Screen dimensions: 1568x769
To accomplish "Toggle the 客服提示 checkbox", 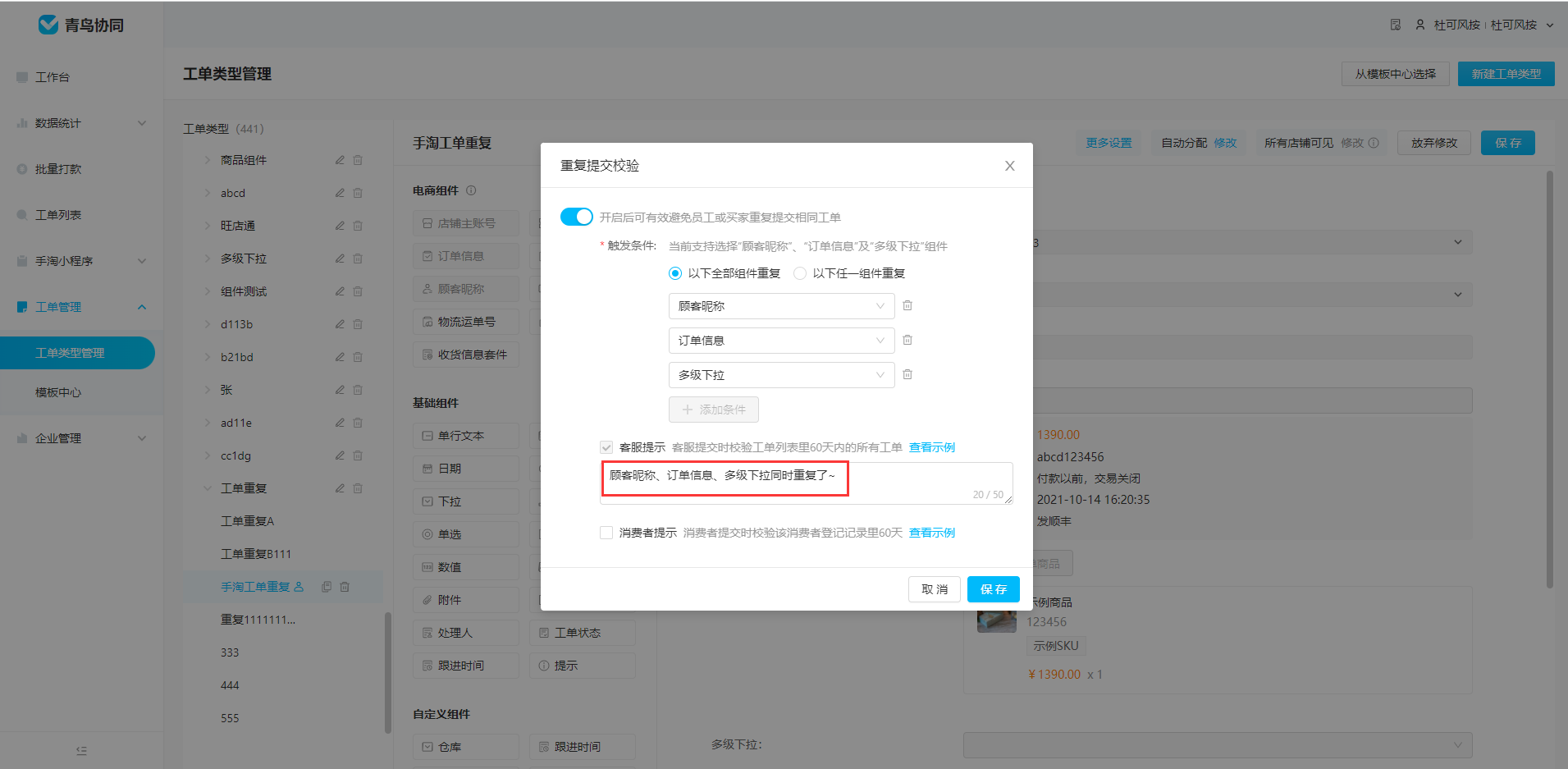I will click(x=606, y=447).
